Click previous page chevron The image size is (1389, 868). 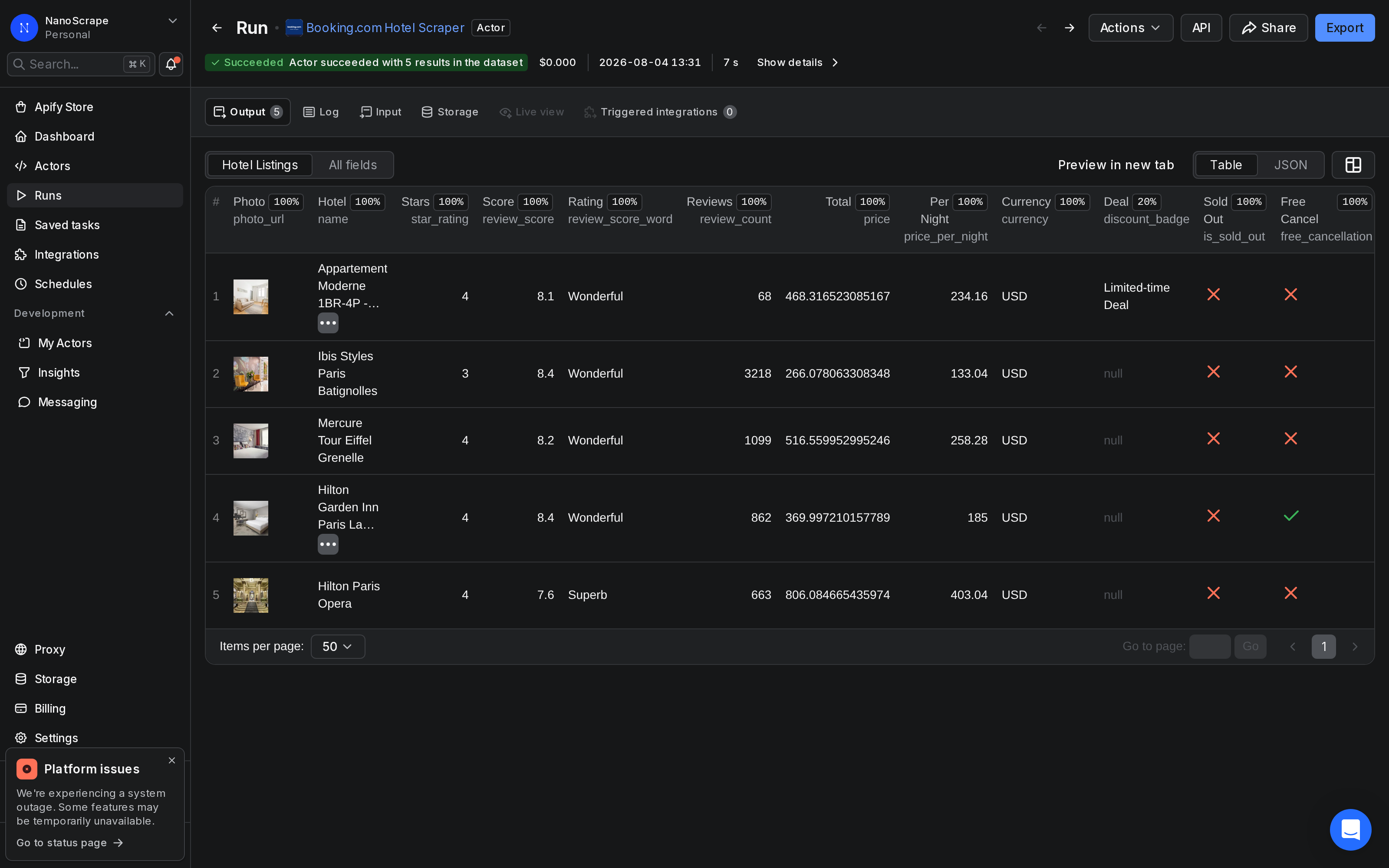tap(1292, 646)
